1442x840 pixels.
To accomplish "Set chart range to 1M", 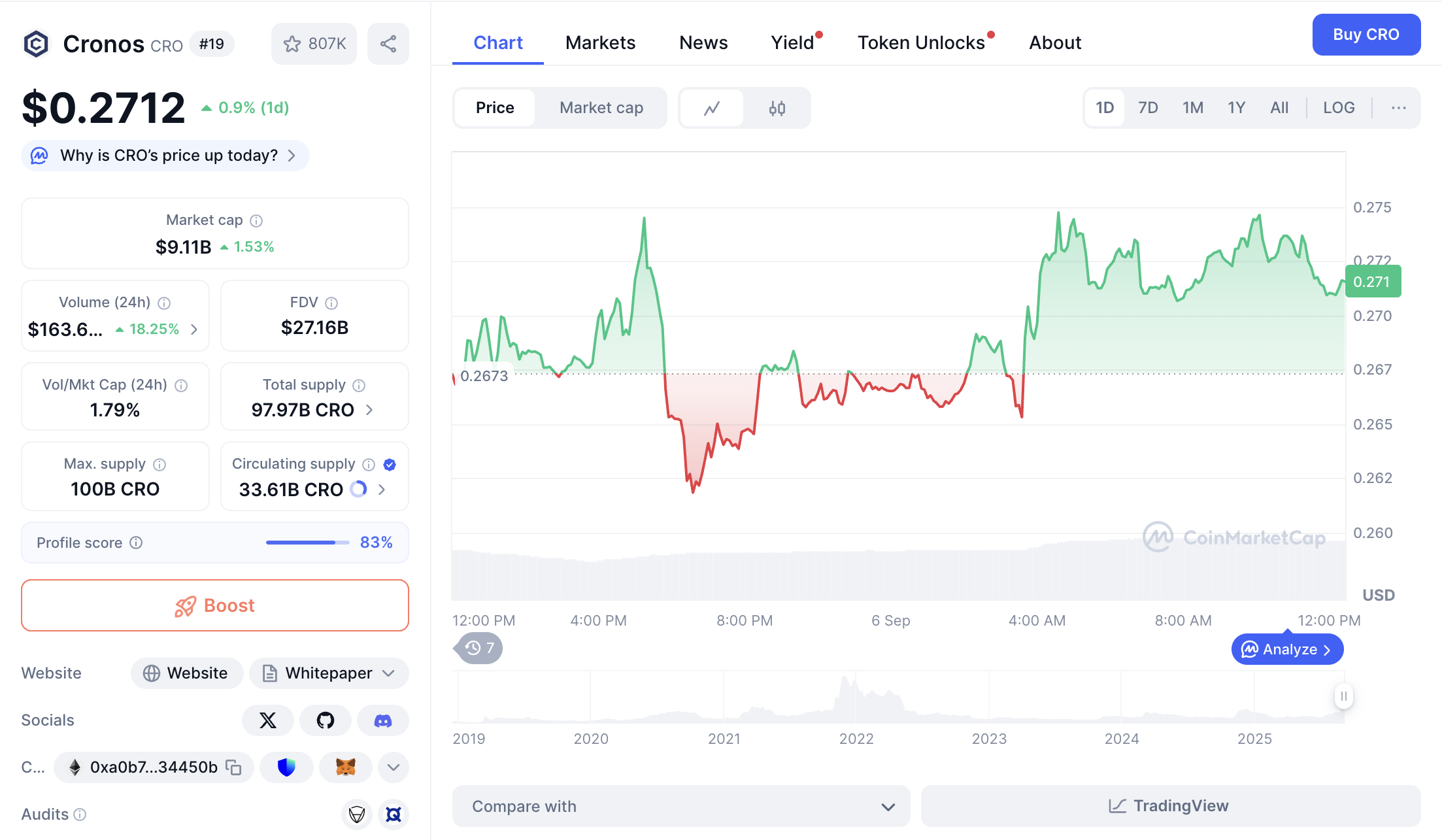I will (x=1193, y=108).
